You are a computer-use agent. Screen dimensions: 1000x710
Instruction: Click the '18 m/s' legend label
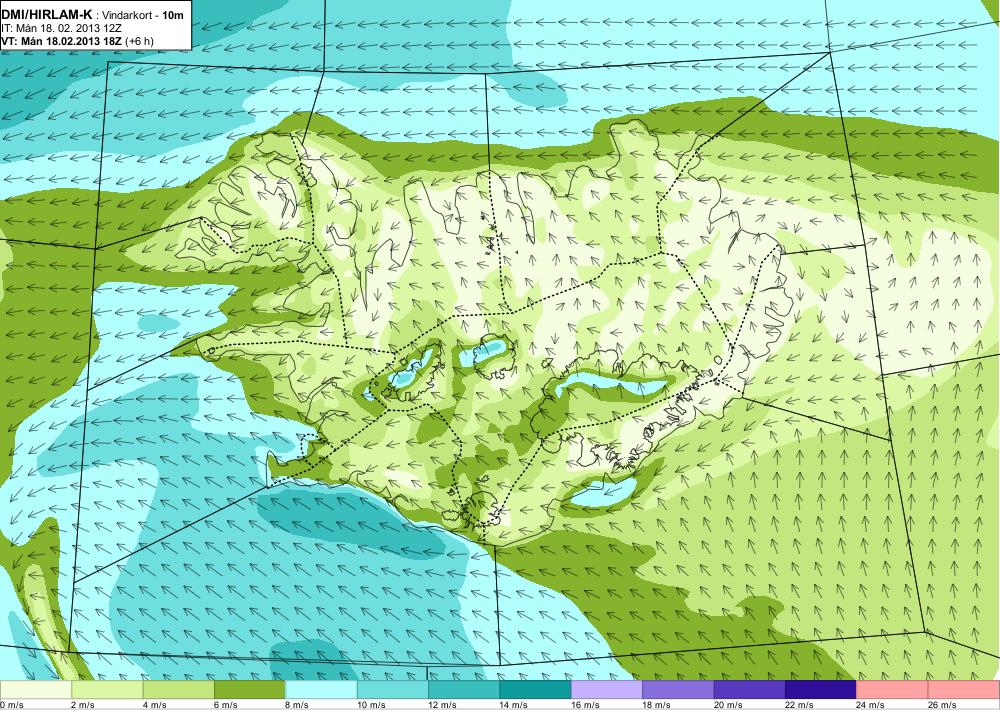(x=656, y=705)
